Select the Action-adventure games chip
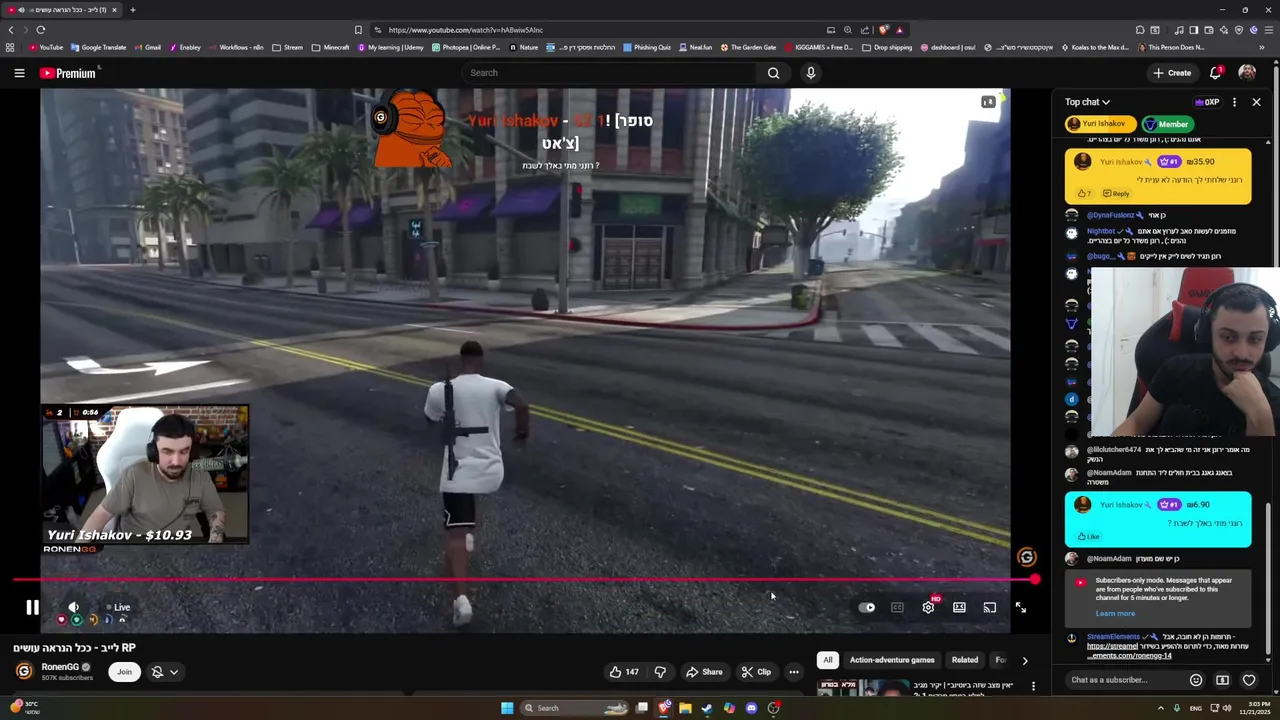 (892, 660)
